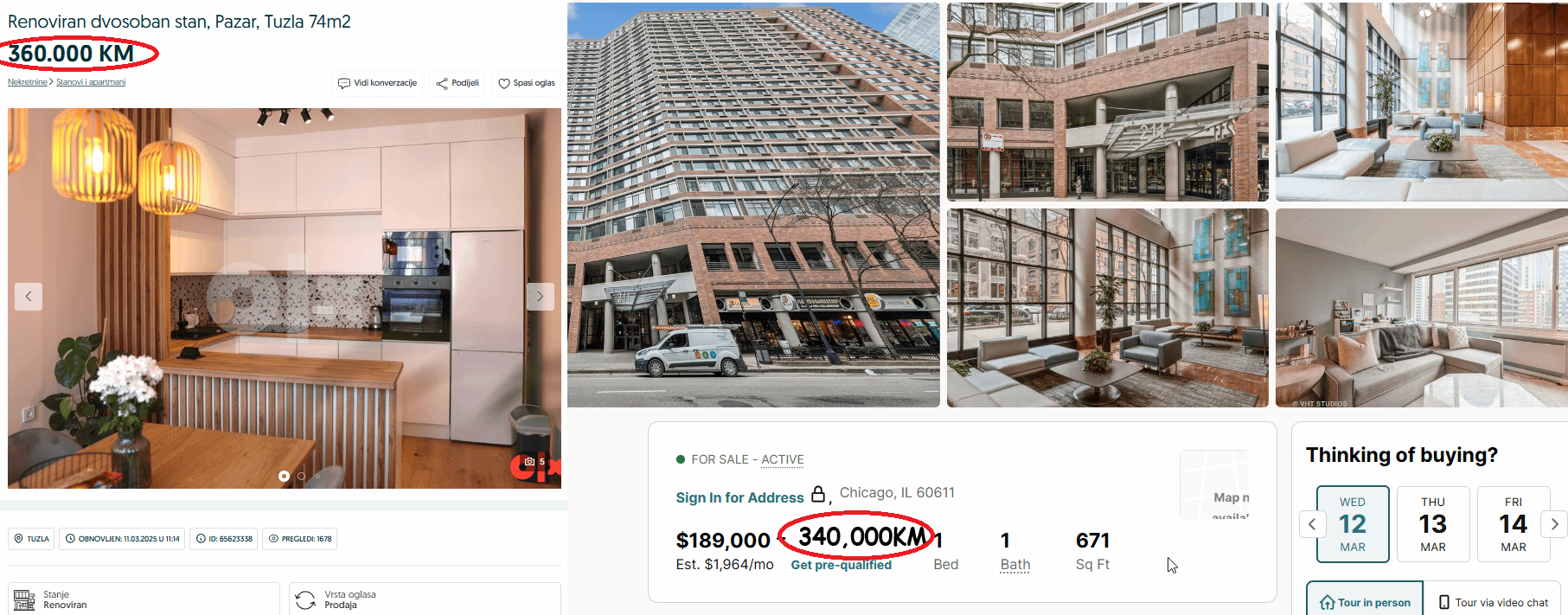Screen dimensions: 1568x615
Task: Click the Podijeli share icon
Action: pos(442,83)
